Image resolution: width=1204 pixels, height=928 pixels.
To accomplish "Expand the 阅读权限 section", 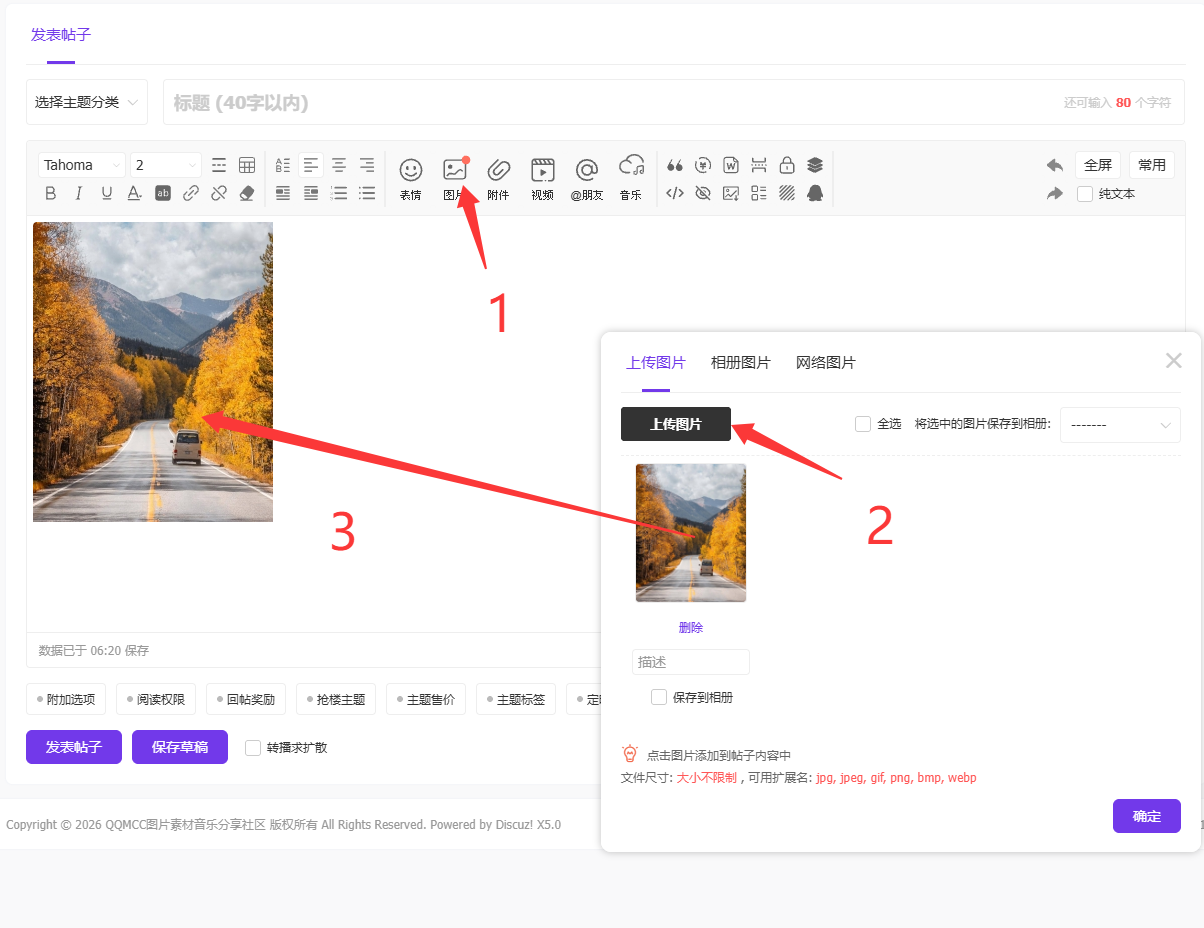I will (x=156, y=699).
